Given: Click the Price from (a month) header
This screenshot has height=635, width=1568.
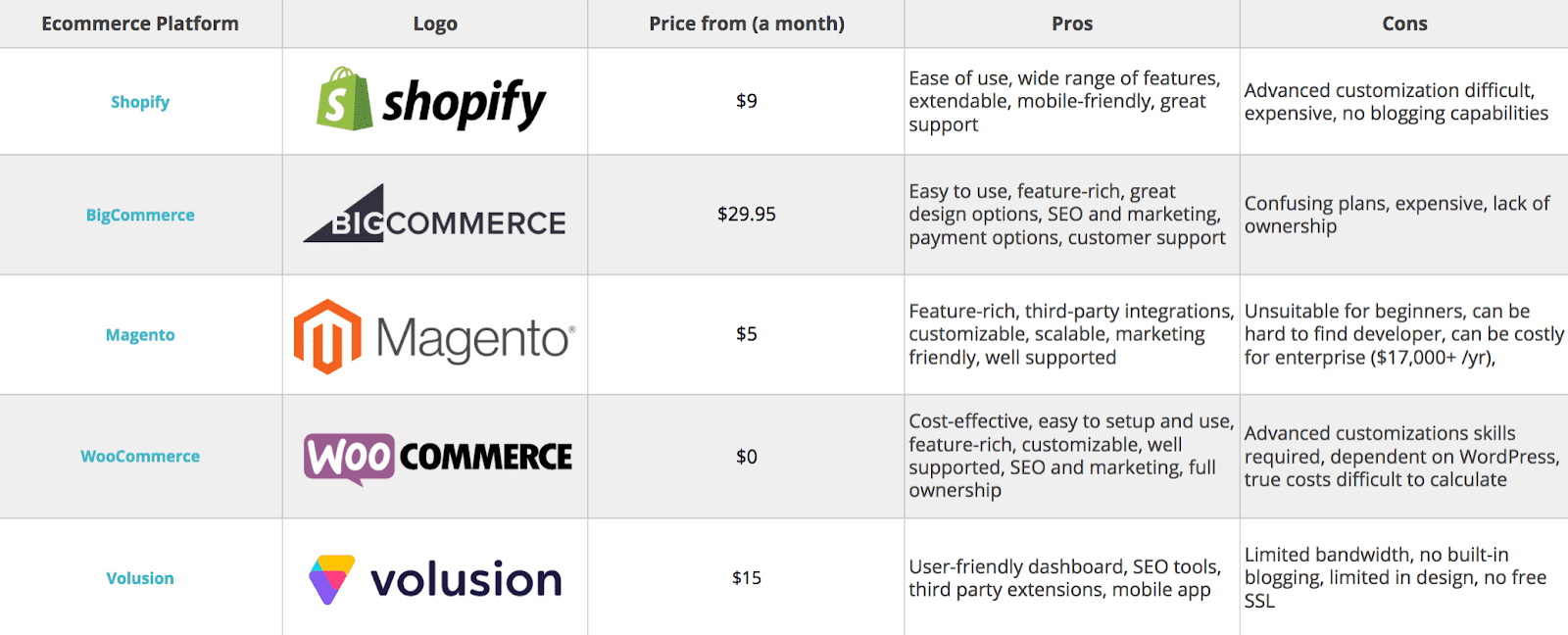Looking at the screenshot, I should click(747, 24).
